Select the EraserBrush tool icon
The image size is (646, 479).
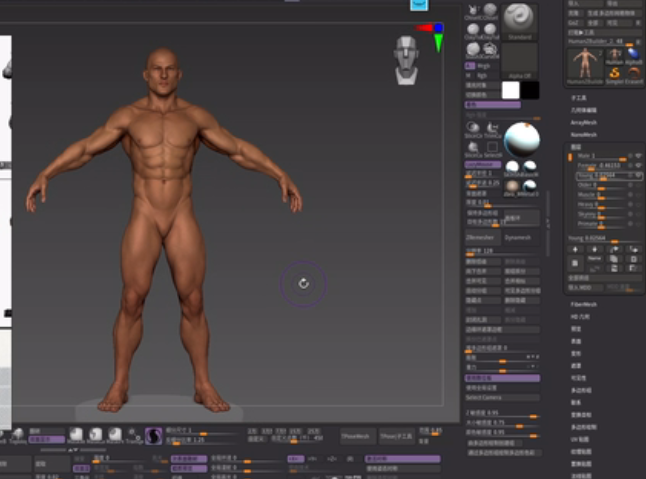(x=634, y=75)
